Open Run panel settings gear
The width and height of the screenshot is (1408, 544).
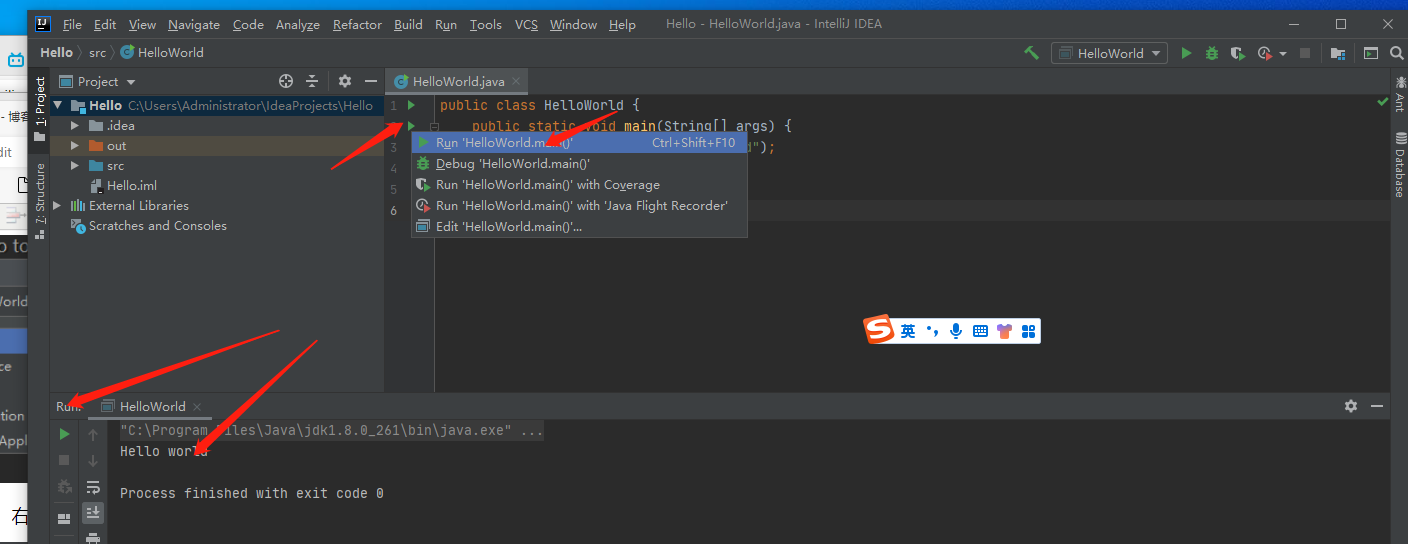click(1351, 406)
